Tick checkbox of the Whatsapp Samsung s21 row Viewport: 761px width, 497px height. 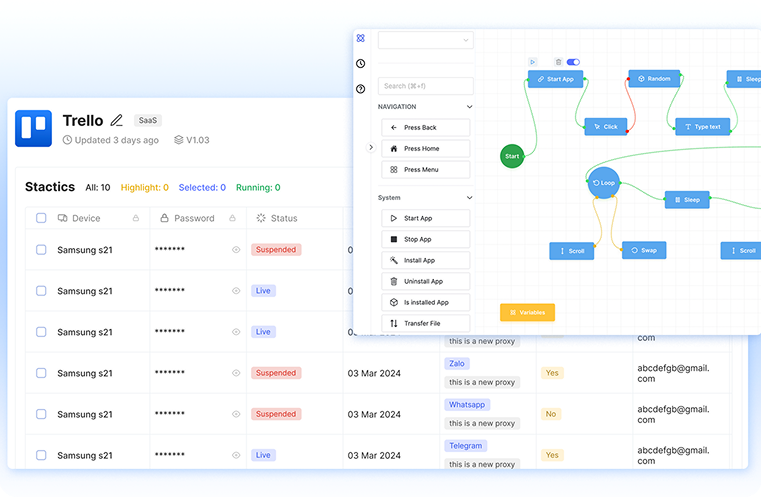41,414
